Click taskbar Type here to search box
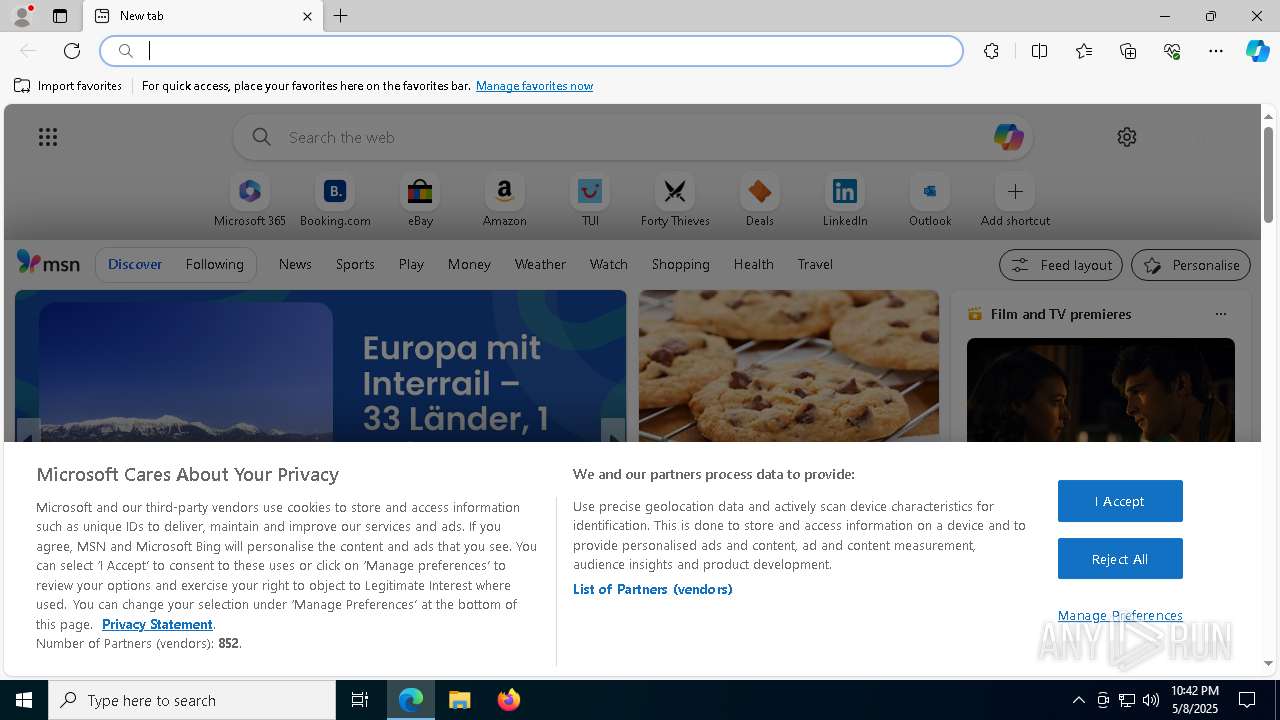This screenshot has width=1280, height=720. [192, 700]
